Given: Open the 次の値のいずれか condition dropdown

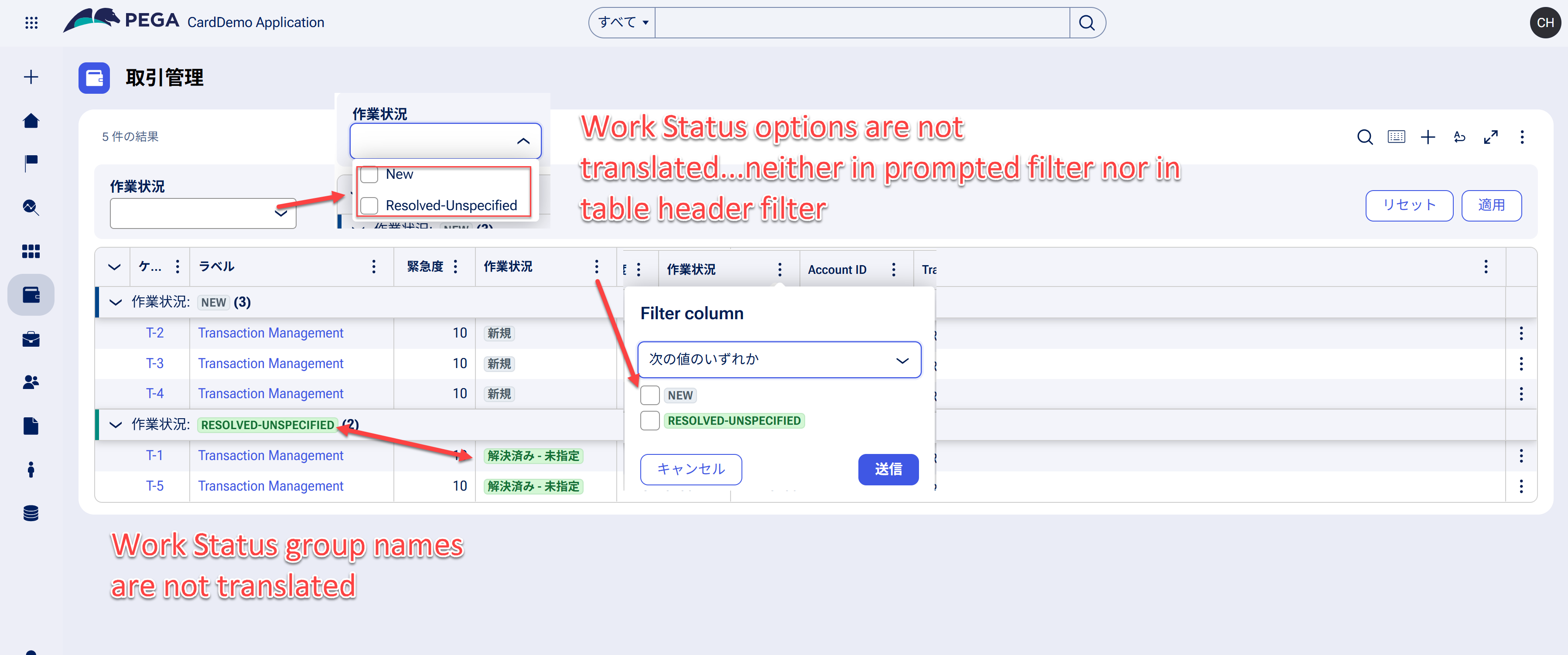Looking at the screenshot, I should click(780, 359).
